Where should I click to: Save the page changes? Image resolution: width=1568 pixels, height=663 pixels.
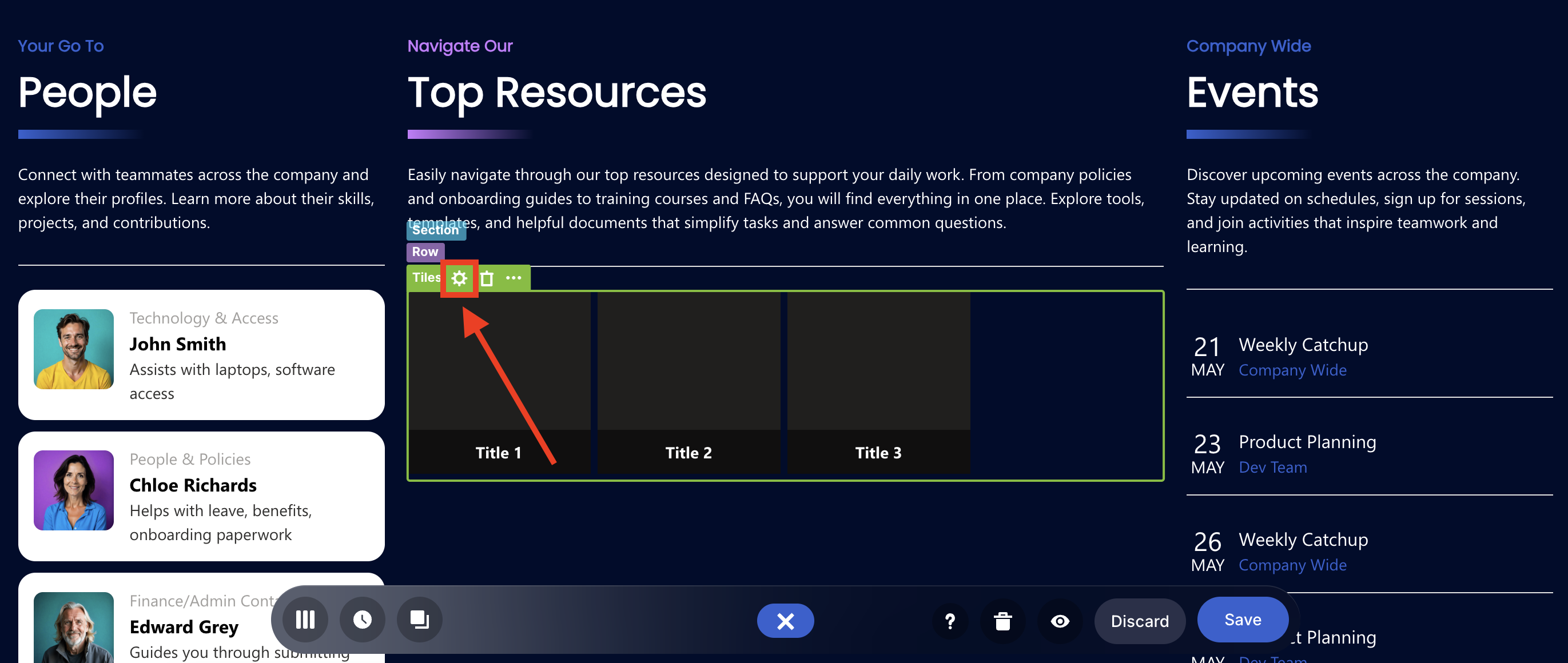[1243, 619]
